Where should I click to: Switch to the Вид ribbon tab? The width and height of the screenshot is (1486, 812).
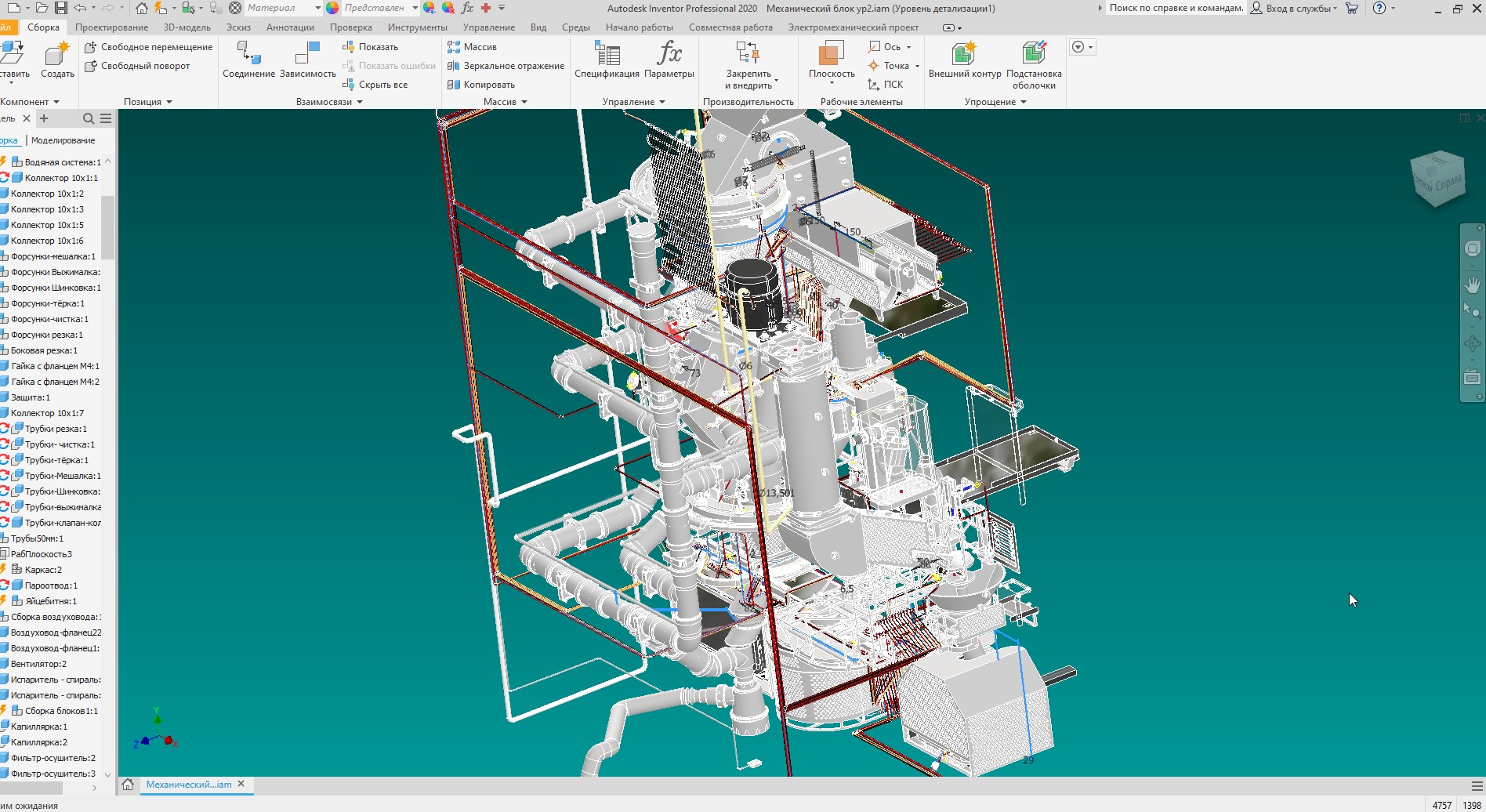point(538,27)
